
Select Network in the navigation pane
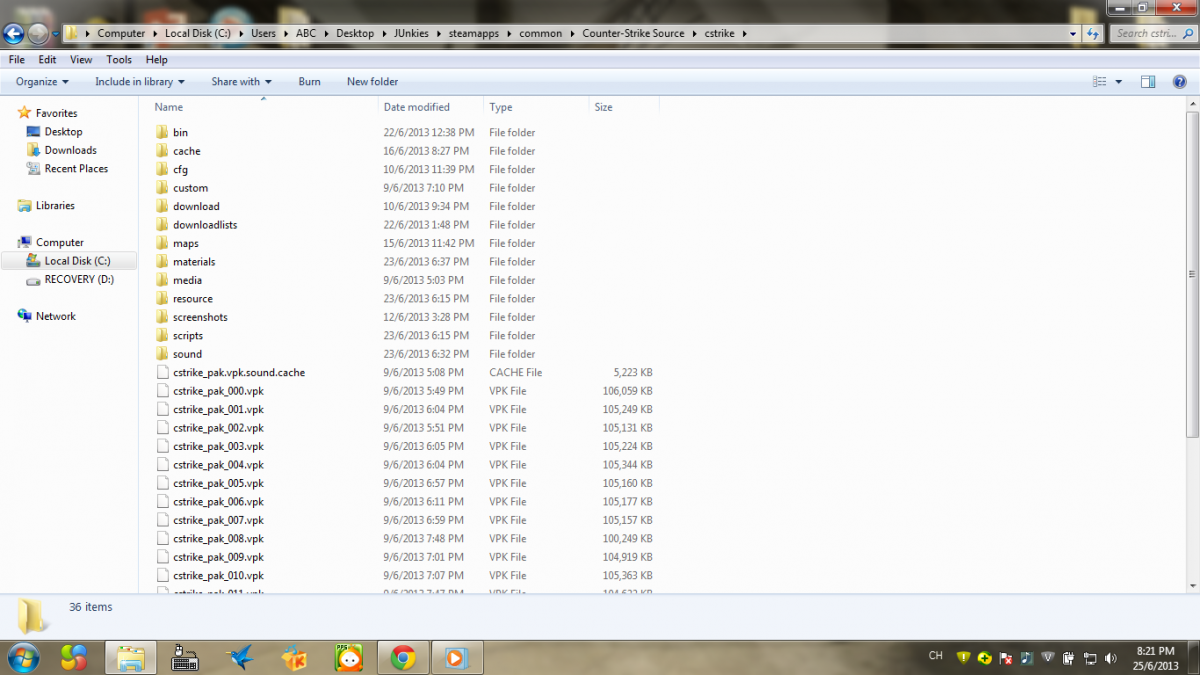pos(56,316)
